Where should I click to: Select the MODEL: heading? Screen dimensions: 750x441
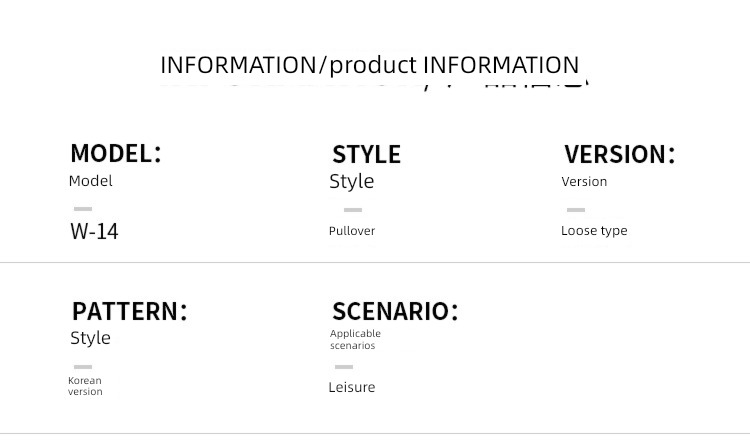(x=116, y=154)
